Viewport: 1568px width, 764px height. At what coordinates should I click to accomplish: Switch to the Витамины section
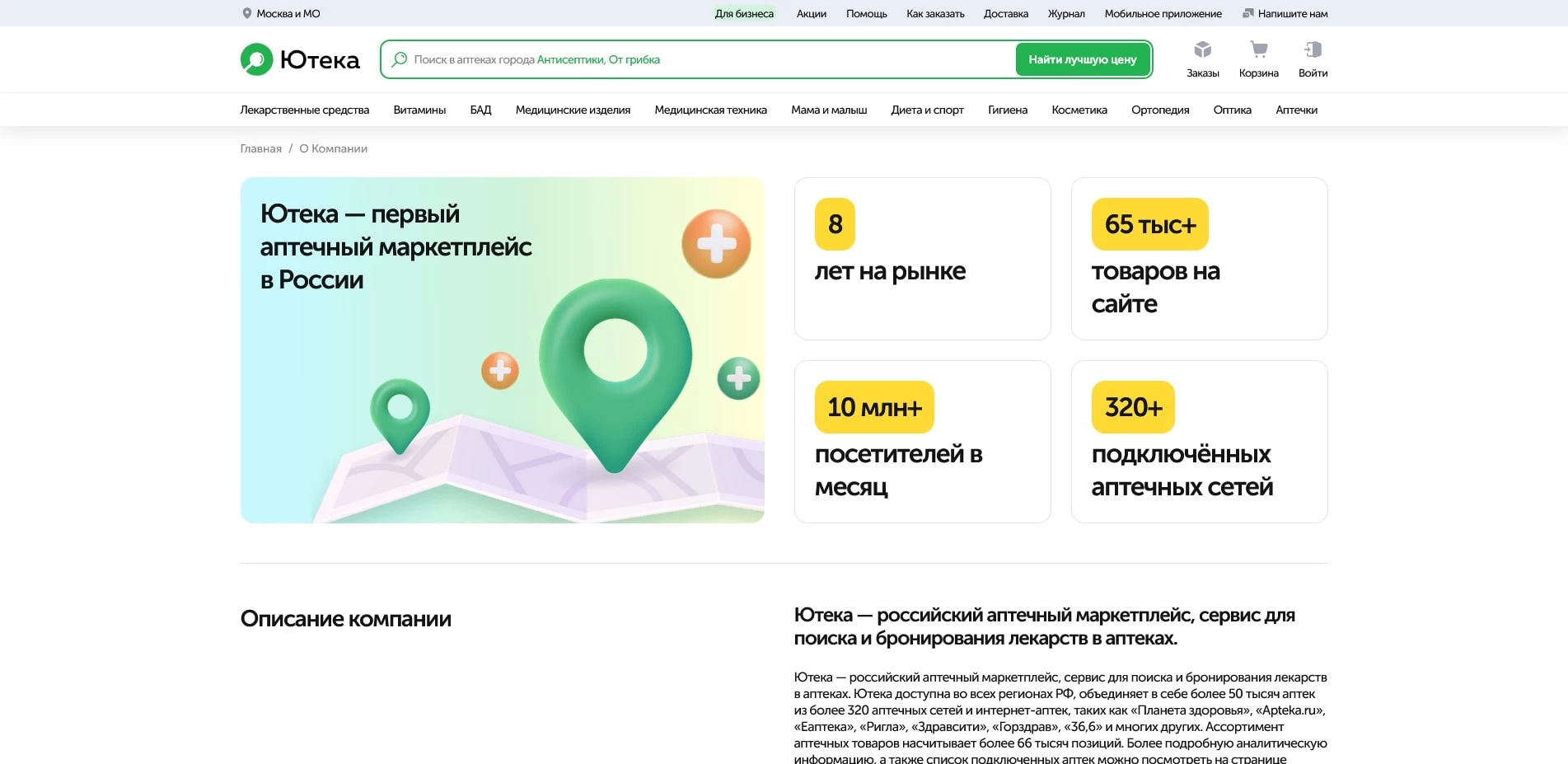coord(419,109)
